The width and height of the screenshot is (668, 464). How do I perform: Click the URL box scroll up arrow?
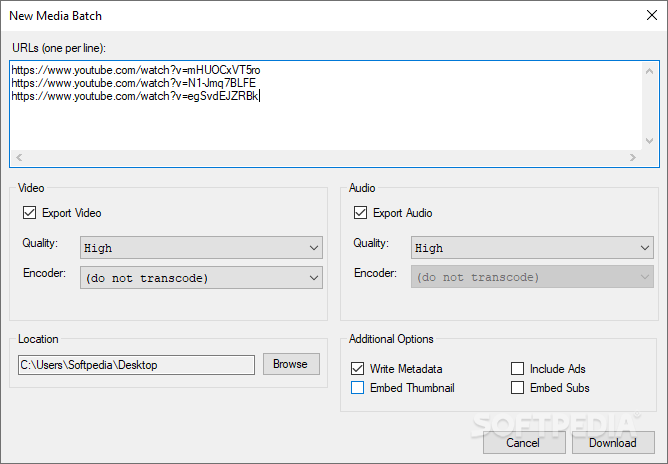649,71
